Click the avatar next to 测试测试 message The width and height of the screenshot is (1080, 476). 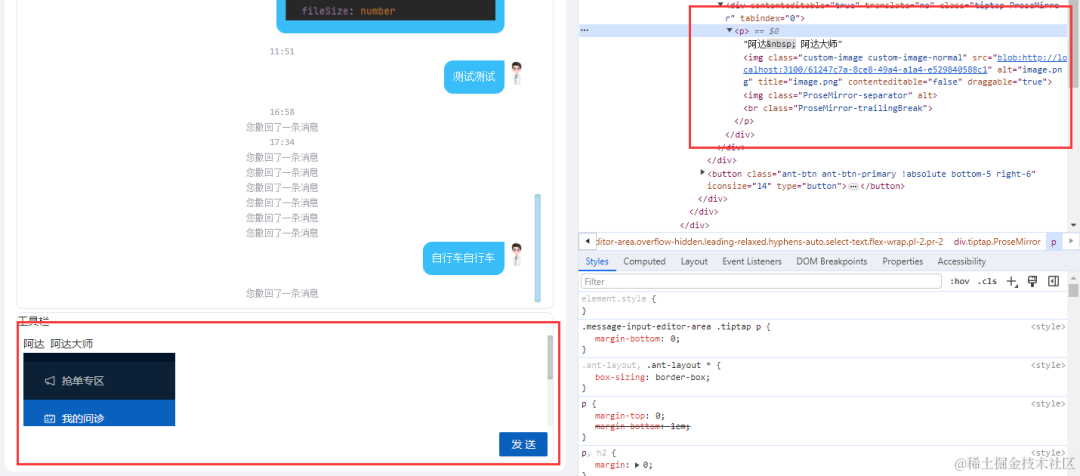pyautogui.click(x=517, y=74)
